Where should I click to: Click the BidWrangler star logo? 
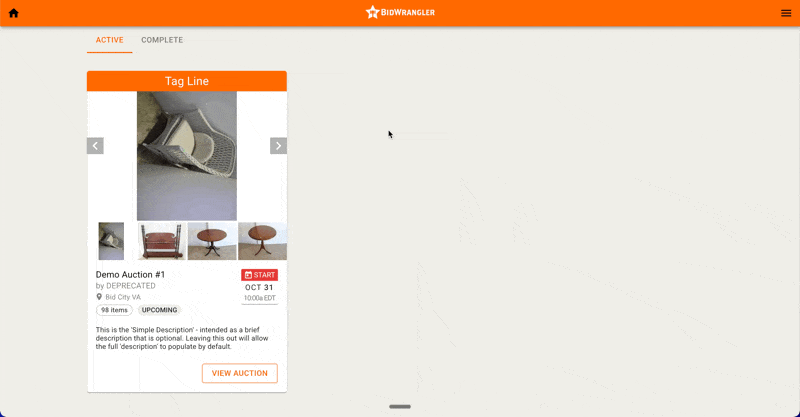point(372,12)
